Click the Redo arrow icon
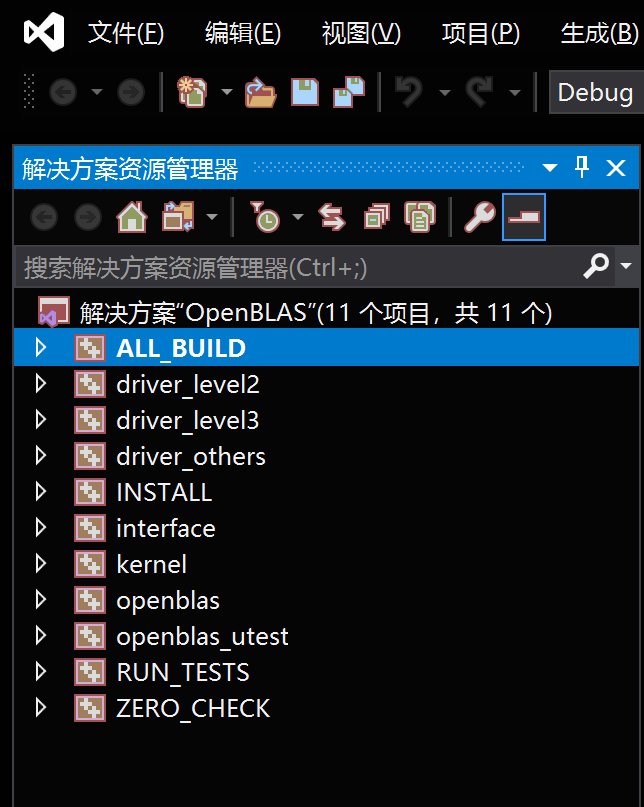Screen dimensions: 644x807 point(479,92)
